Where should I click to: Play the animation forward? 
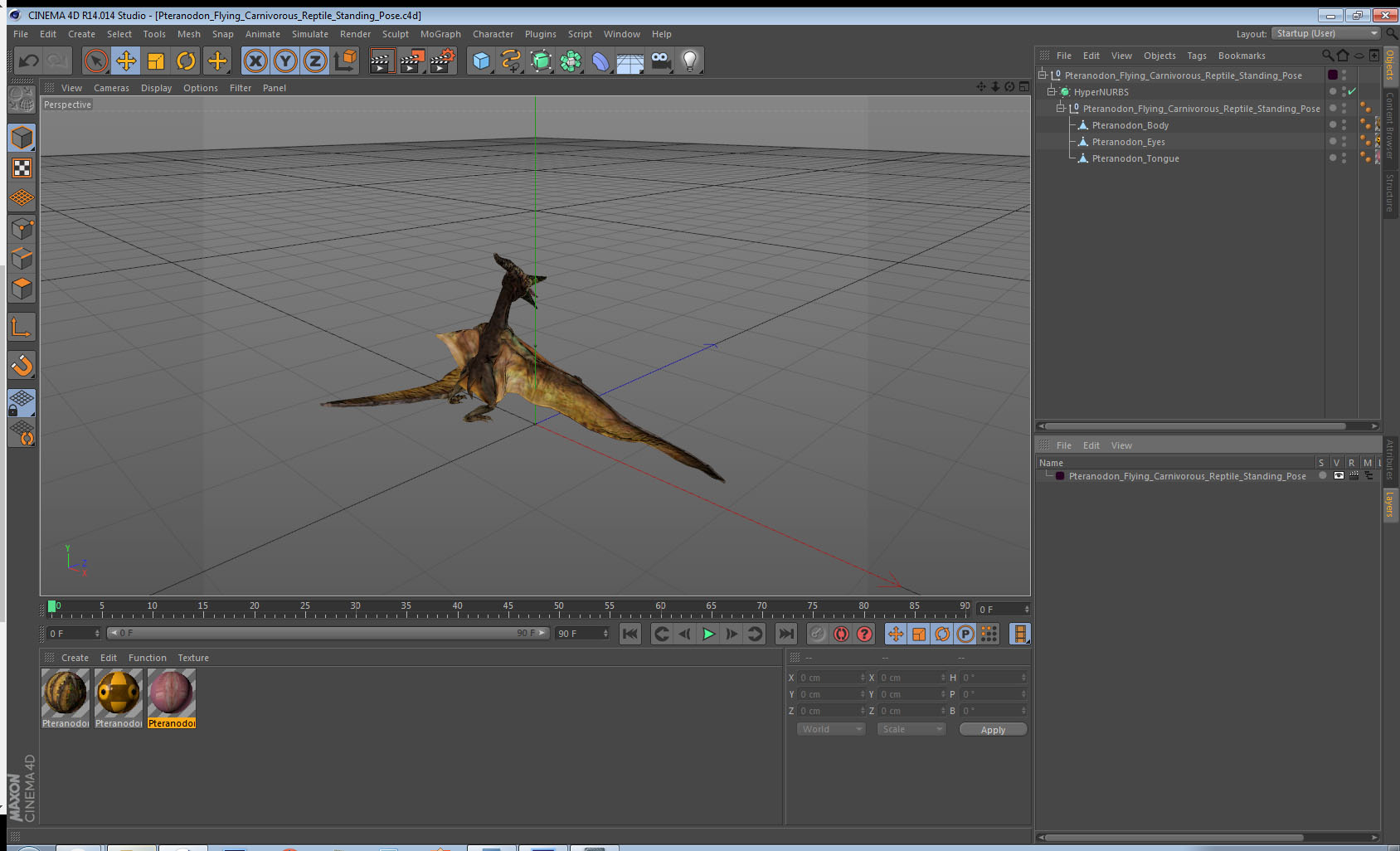[708, 634]
